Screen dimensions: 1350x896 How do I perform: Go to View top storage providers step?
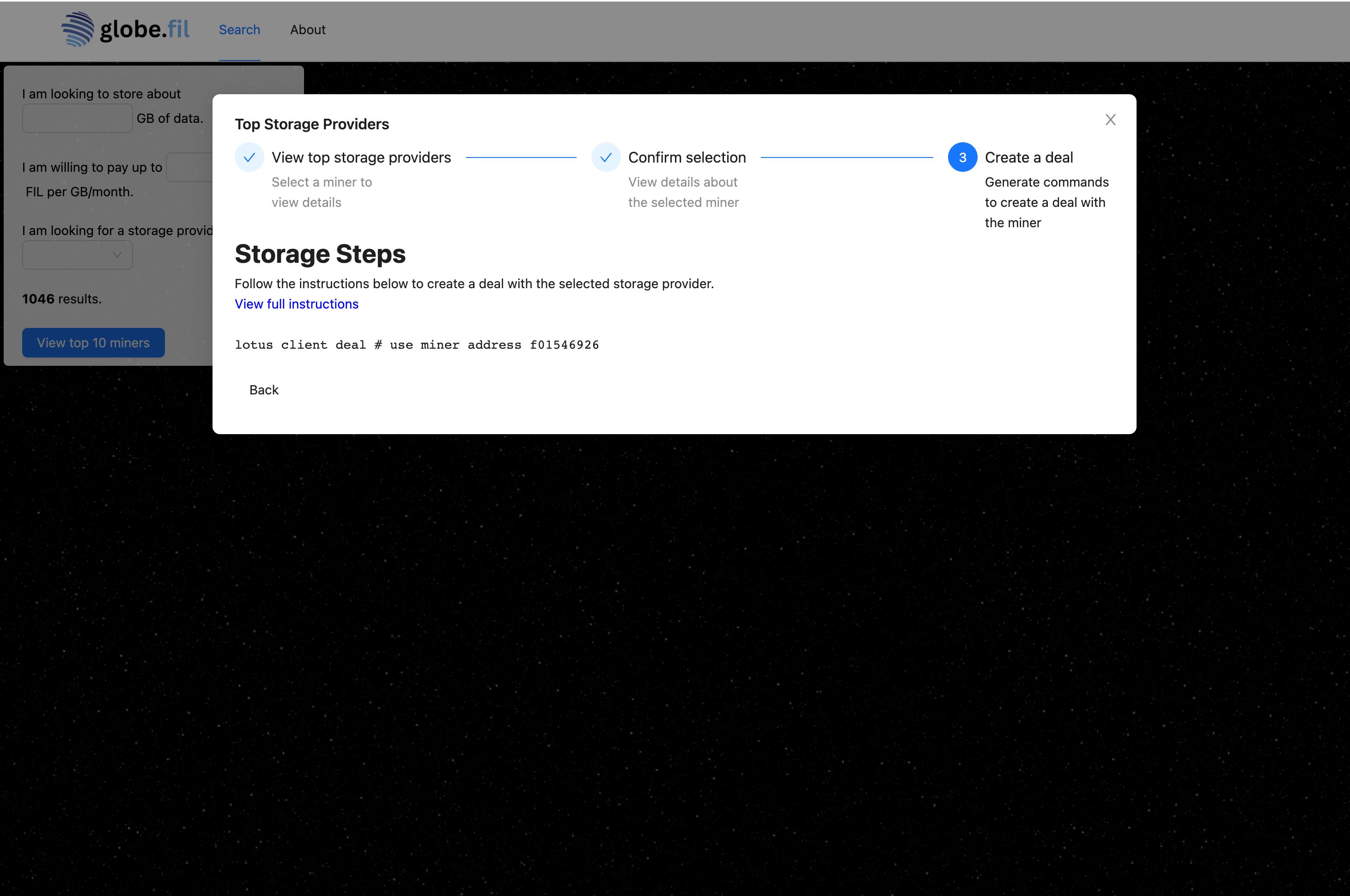pos(361,157)
